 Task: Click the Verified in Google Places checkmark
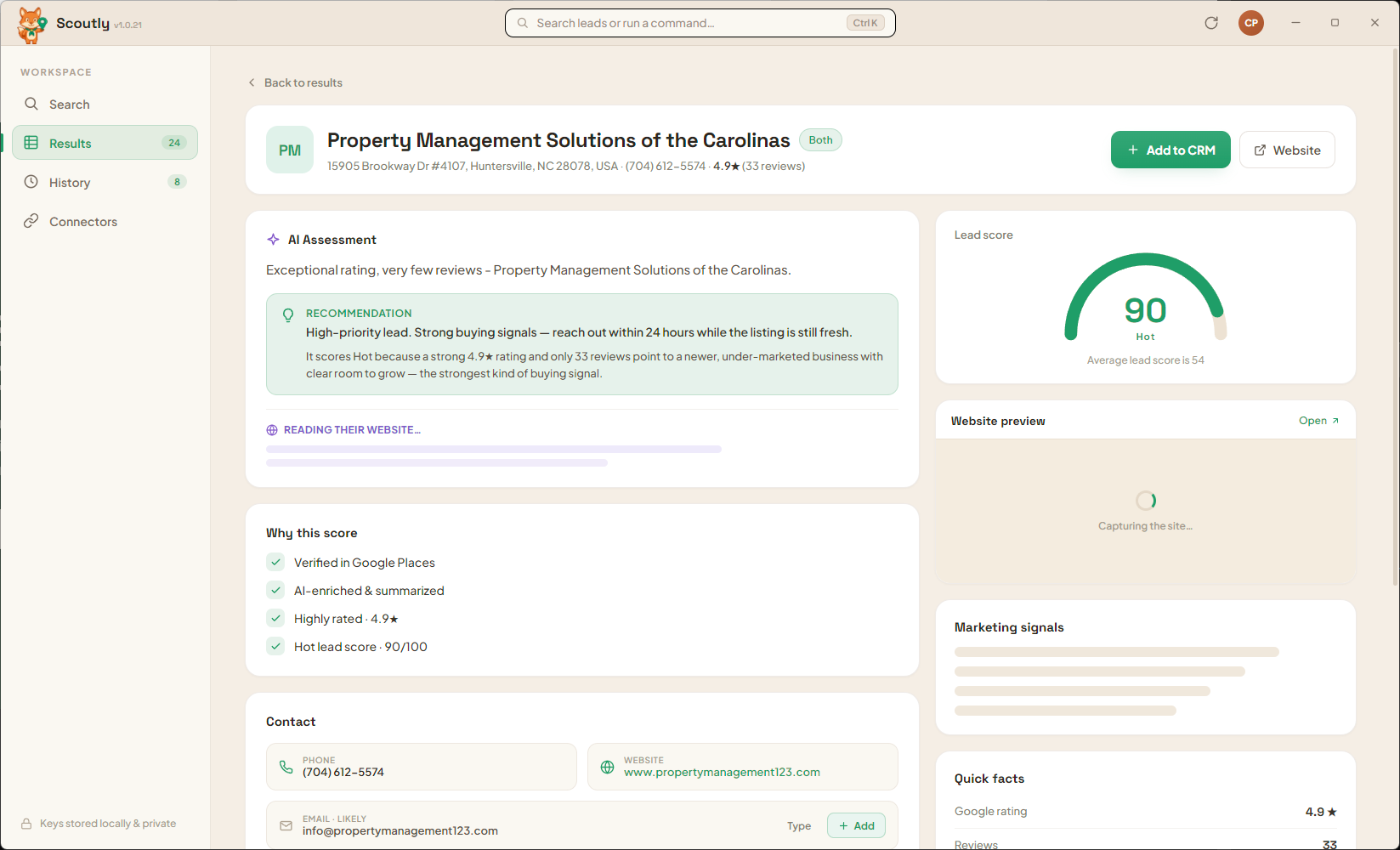[275, 562]
